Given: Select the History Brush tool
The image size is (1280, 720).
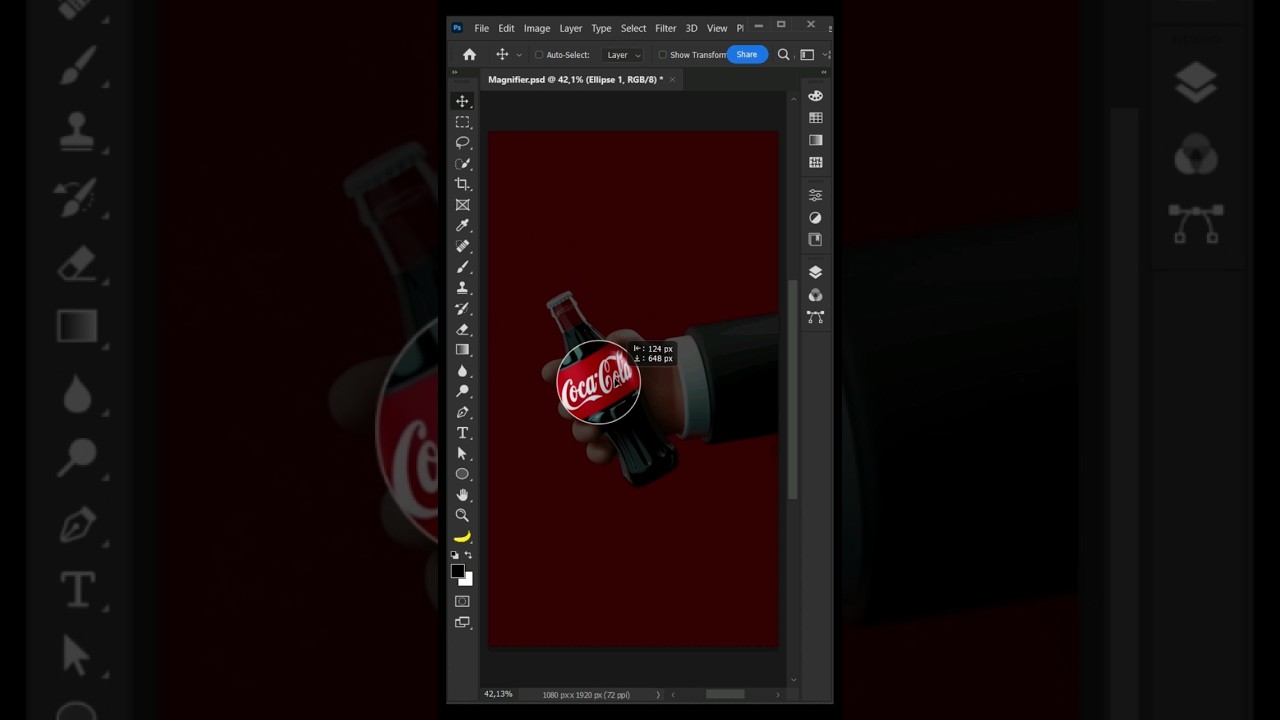Looking at the screenshot, I should [462, 309].
